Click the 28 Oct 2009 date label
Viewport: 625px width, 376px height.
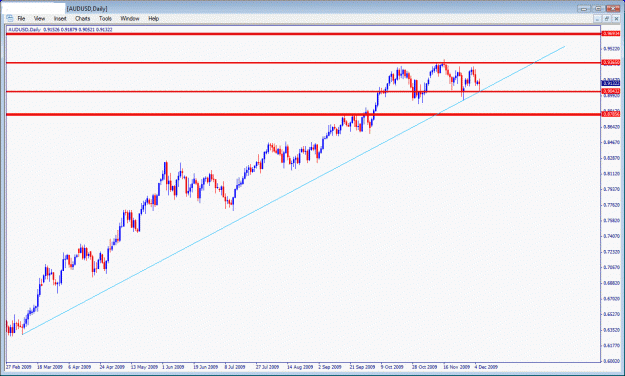tap(425, 367)
